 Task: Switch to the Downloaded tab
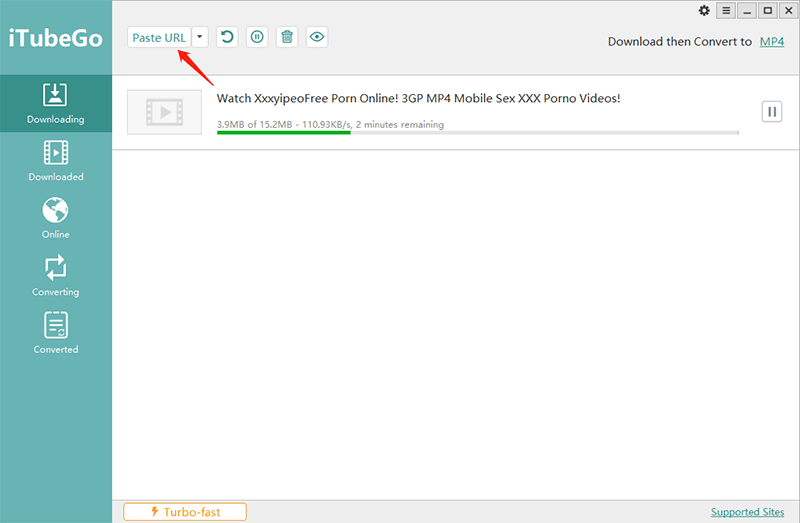56,161
